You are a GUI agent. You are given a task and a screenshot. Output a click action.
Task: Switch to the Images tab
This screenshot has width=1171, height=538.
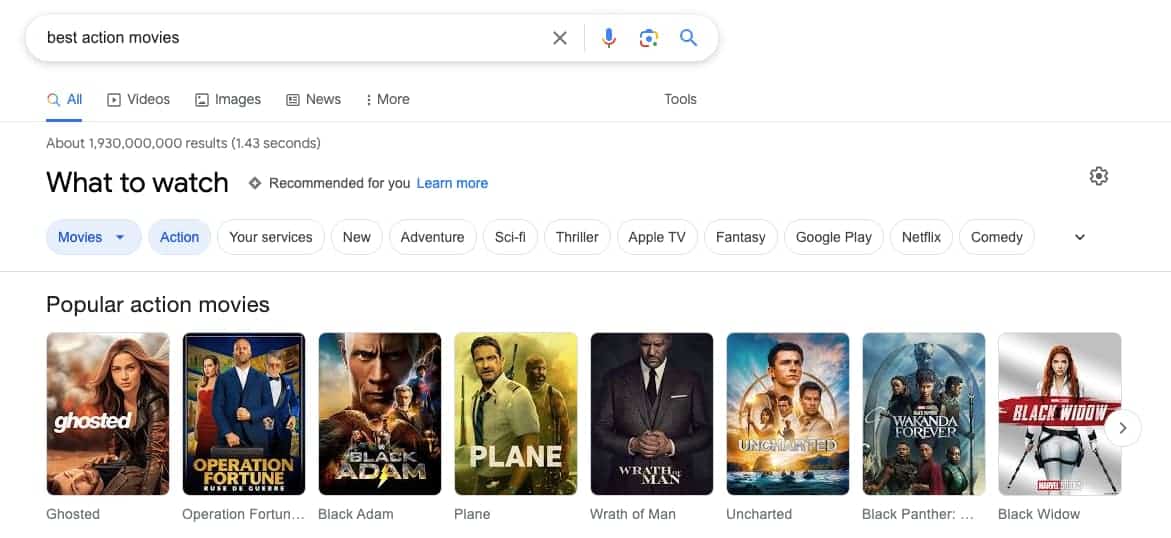(x=228, y=99)
